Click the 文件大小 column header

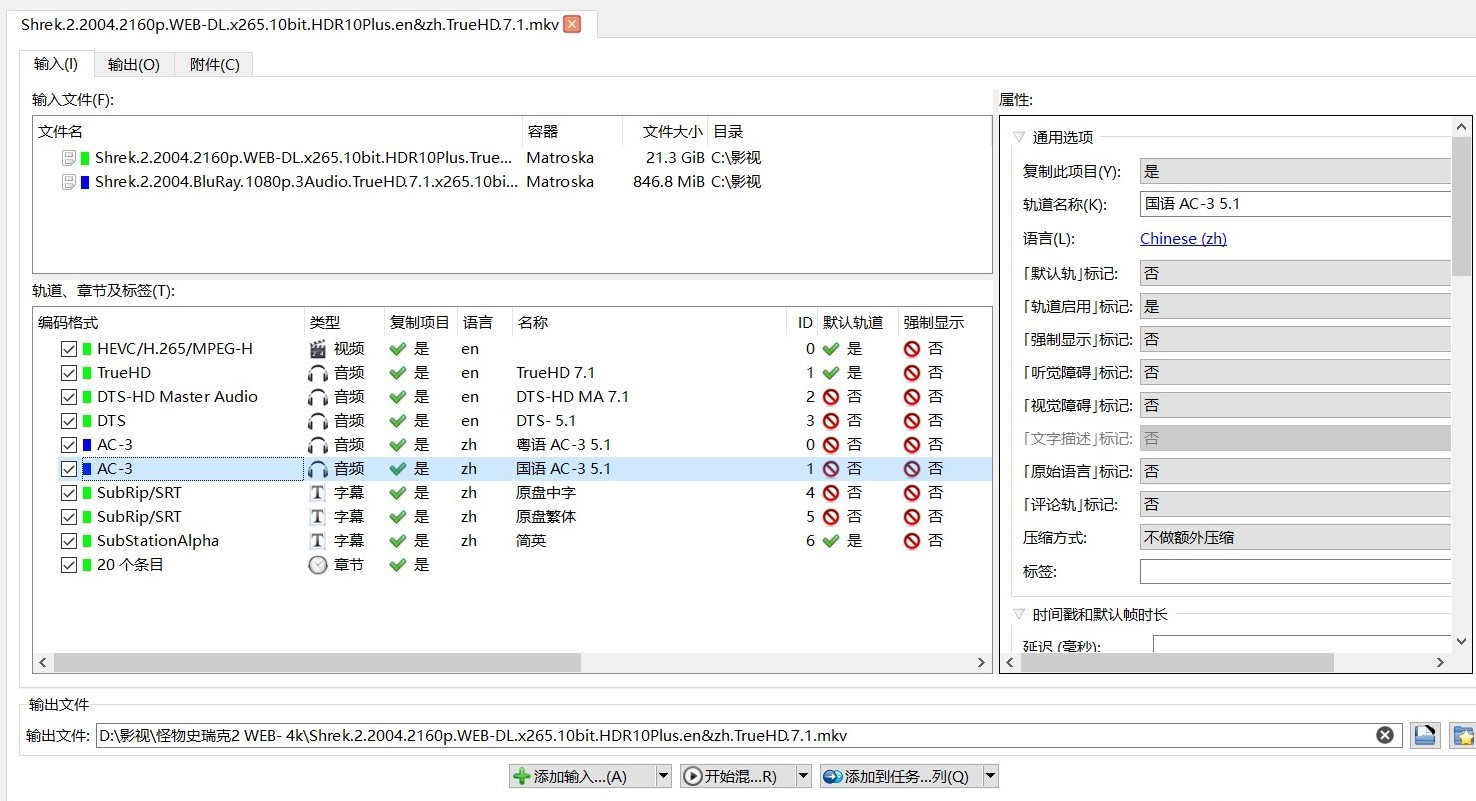click(665, 131)
